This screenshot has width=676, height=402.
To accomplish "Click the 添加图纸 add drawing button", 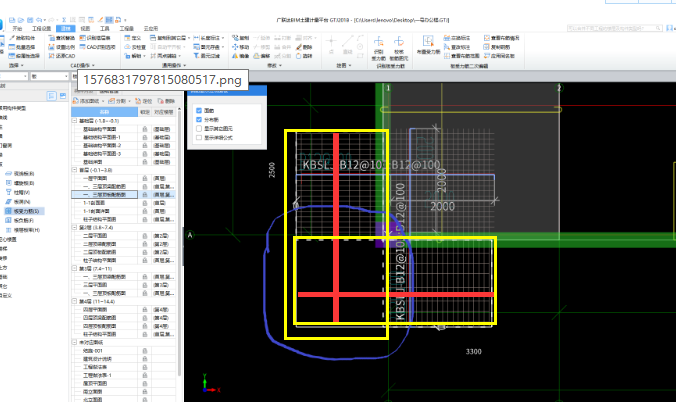I will click(88, 101).
